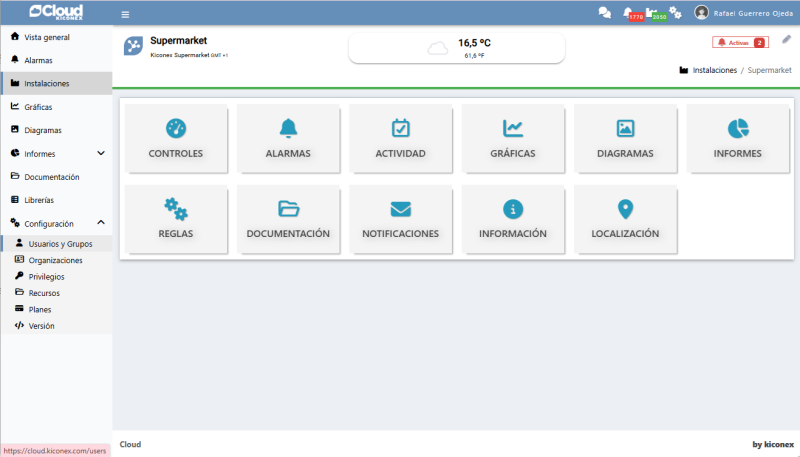Open Privilegios under Configuración
The width and height of the screenshot is (800, 457).
click(x=46, y=276)
